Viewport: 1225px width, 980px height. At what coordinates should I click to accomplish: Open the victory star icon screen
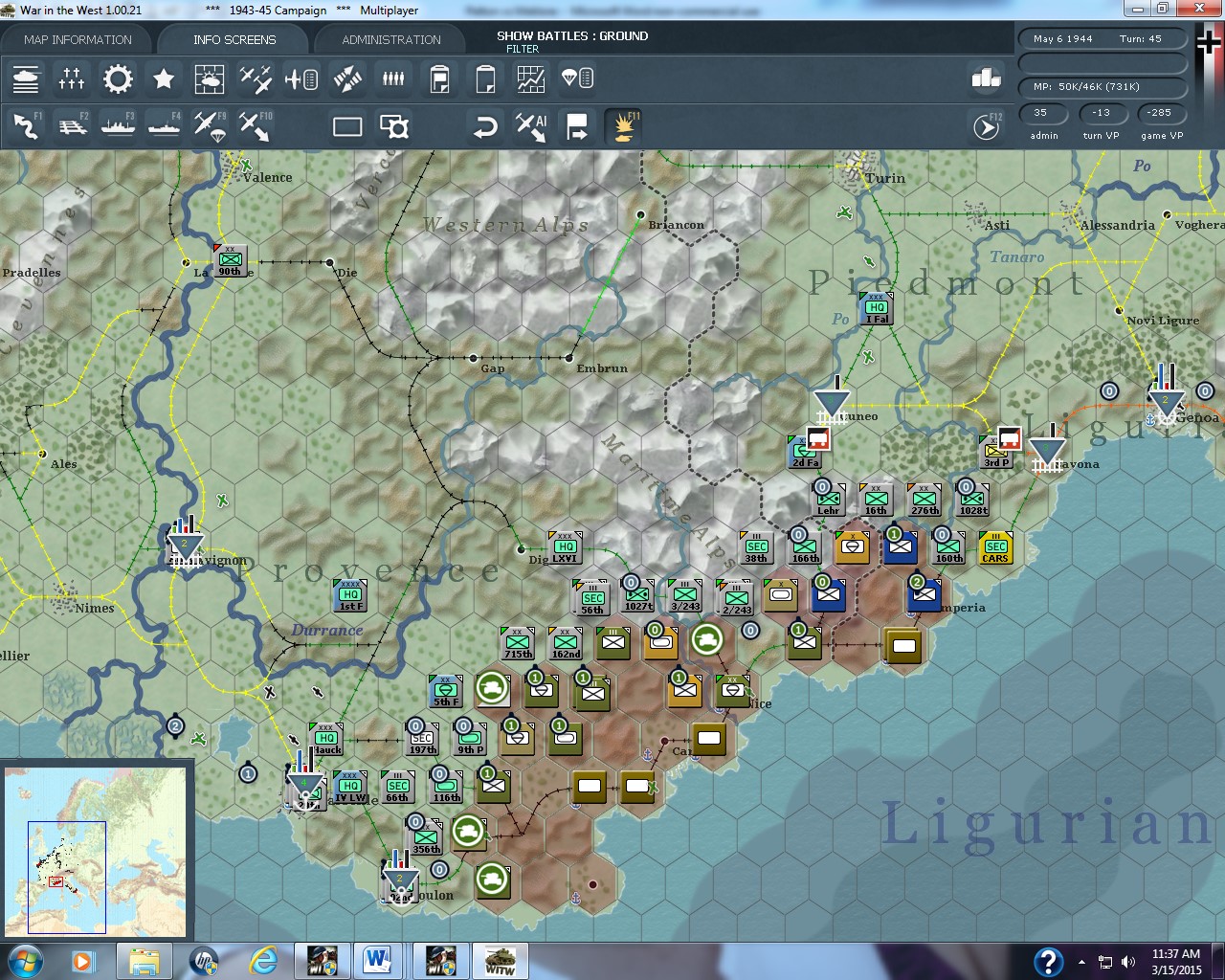point(164,78)
